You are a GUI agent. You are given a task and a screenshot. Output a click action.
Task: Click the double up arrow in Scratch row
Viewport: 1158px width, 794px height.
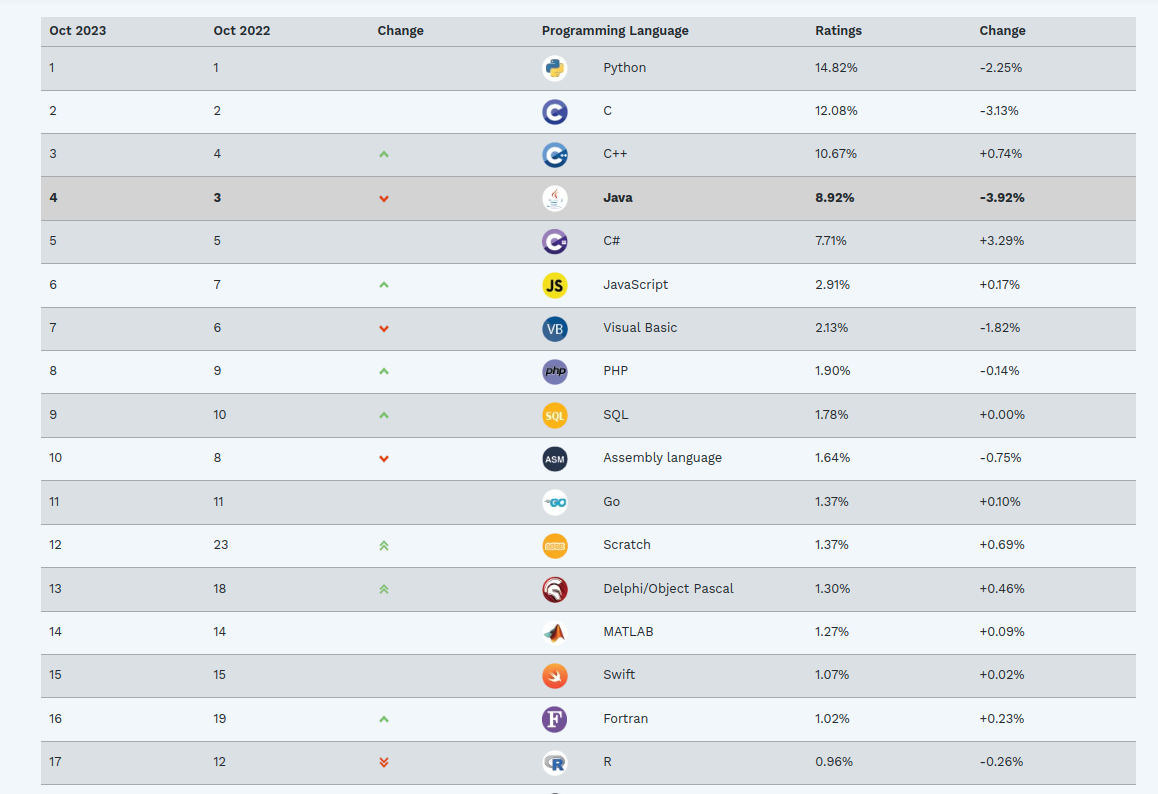click(x=384, y=545)
